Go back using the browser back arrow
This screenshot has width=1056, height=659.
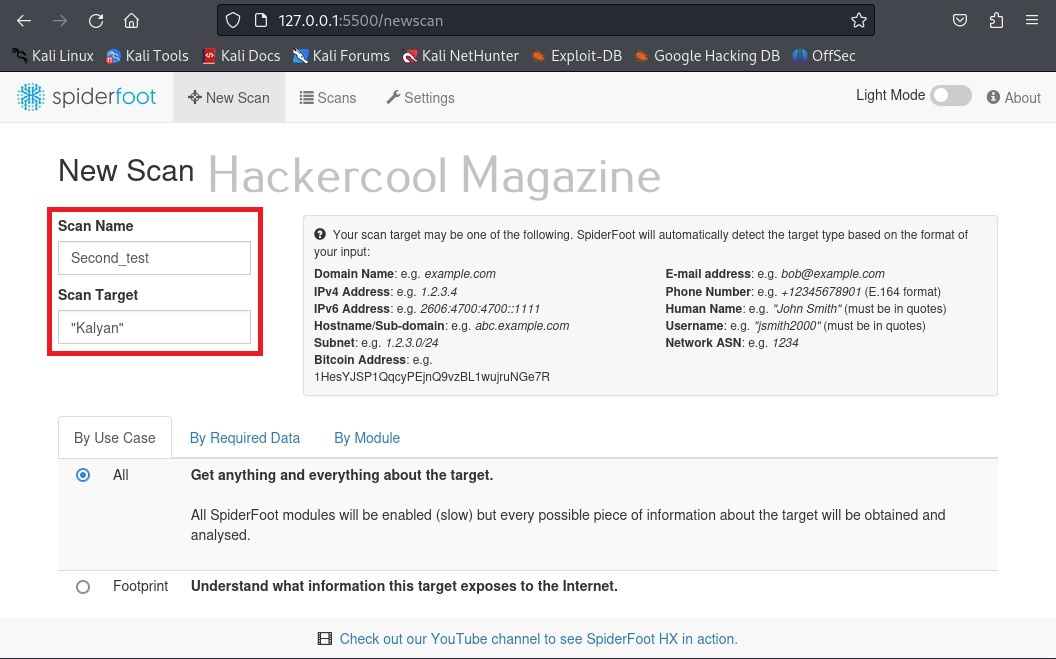click(x=24, y=21)
